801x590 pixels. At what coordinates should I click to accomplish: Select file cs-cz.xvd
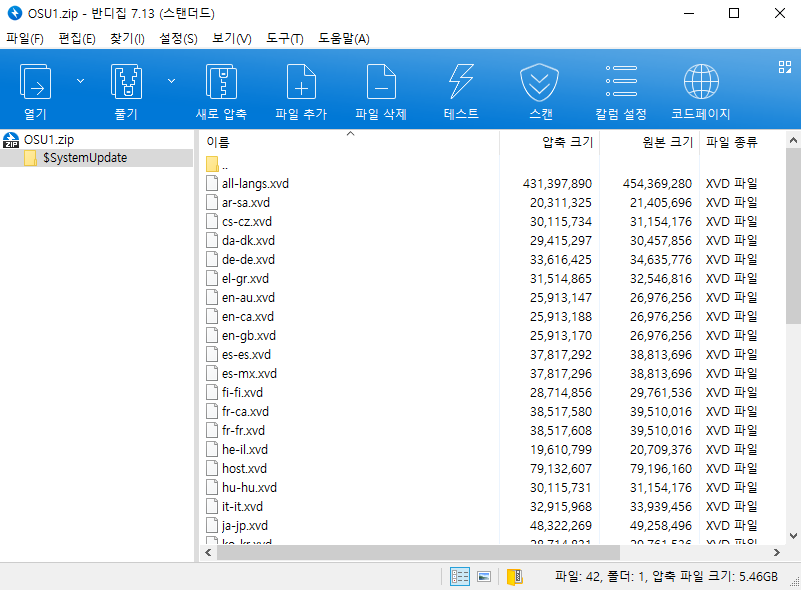247,222
